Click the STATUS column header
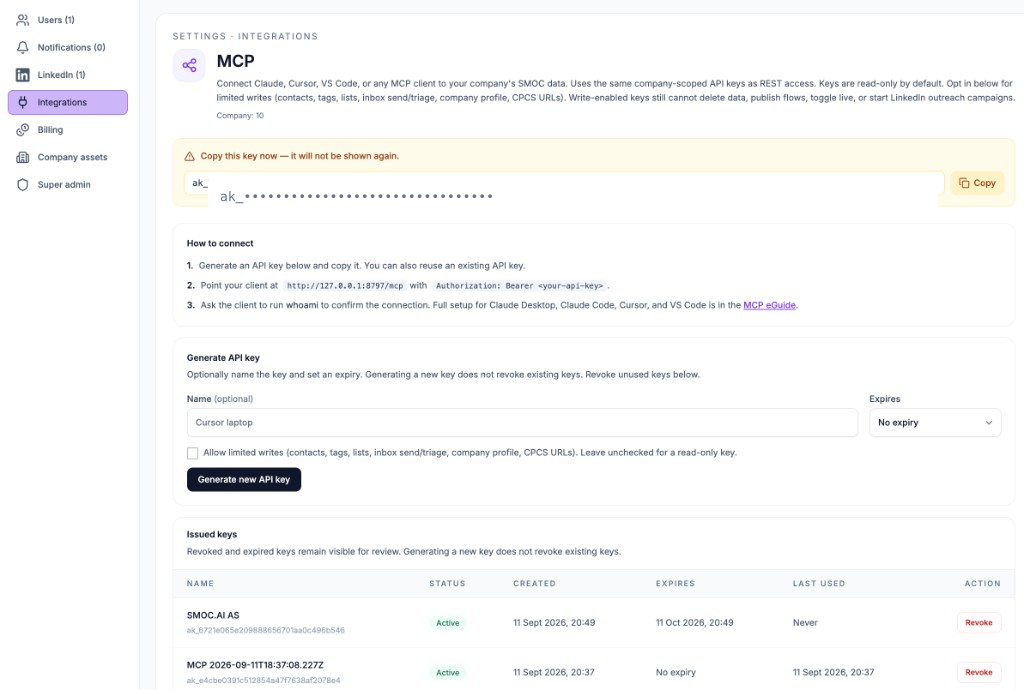Viewport: 1024px width, 690px height. tap(447, 584)
